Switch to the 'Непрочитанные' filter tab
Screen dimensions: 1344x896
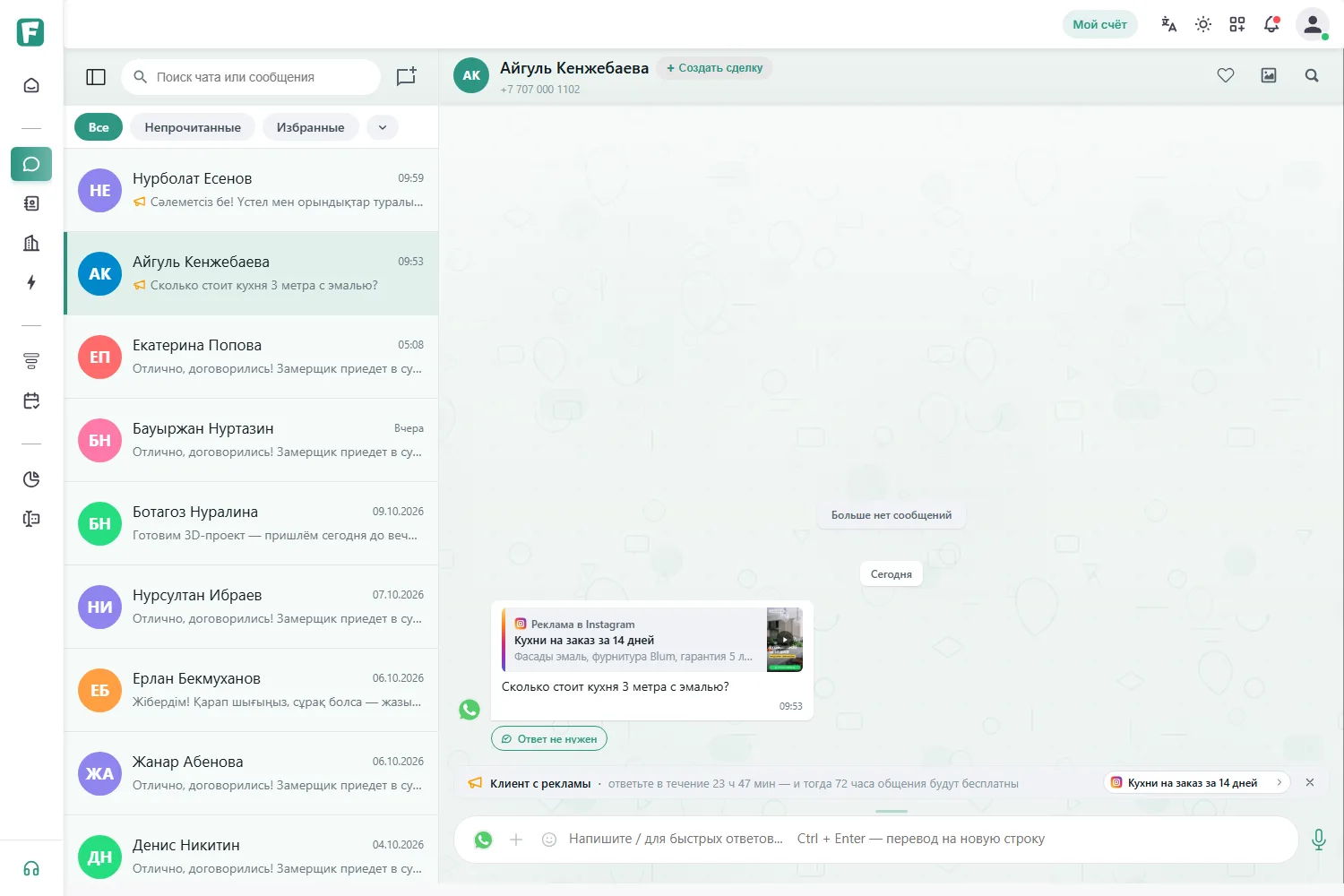(193, 127)
